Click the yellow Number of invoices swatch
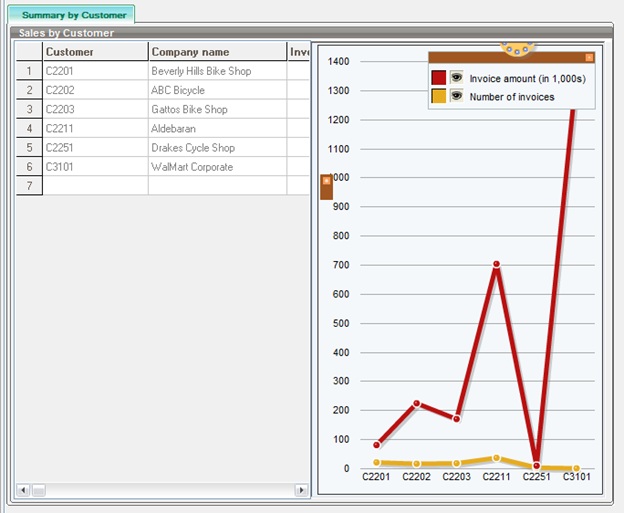 pyautogui.click(x=438, y=97)
